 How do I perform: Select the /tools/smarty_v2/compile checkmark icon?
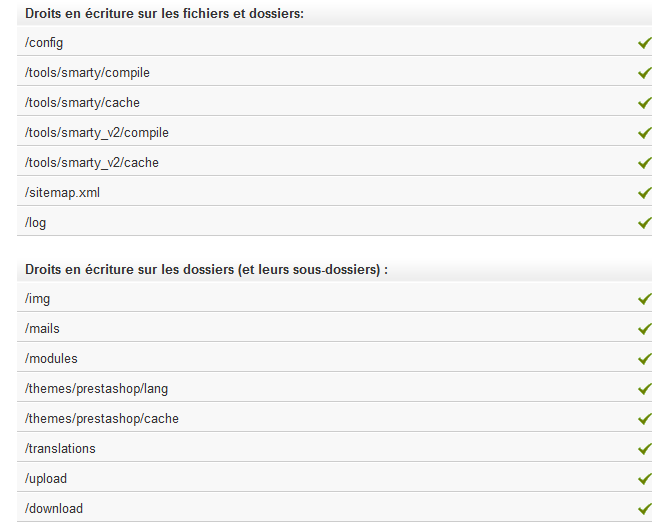click(645, 133)
